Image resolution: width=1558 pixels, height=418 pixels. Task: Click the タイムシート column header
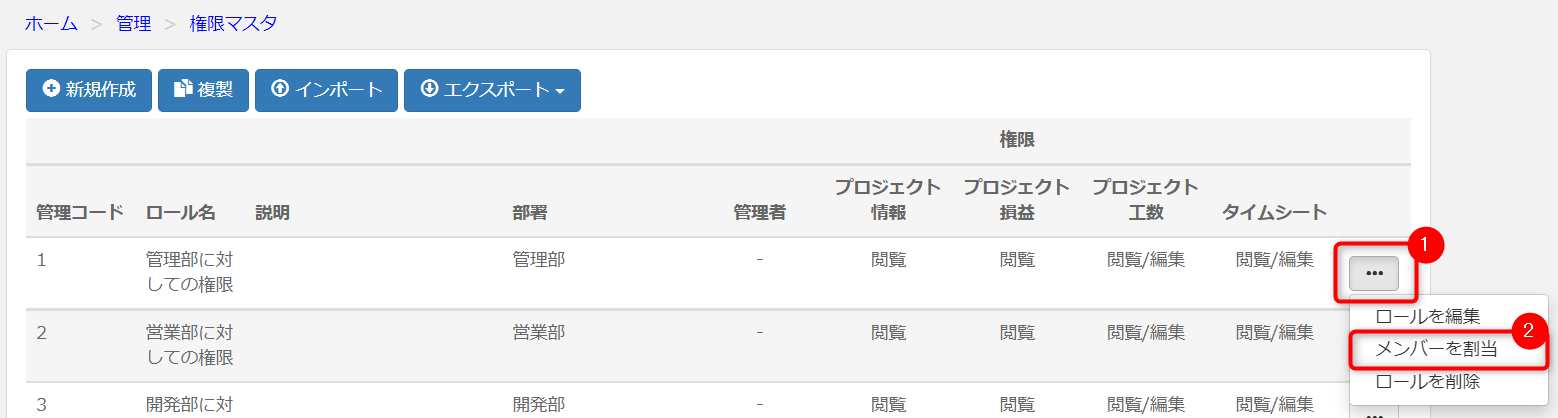[1274, 212]
